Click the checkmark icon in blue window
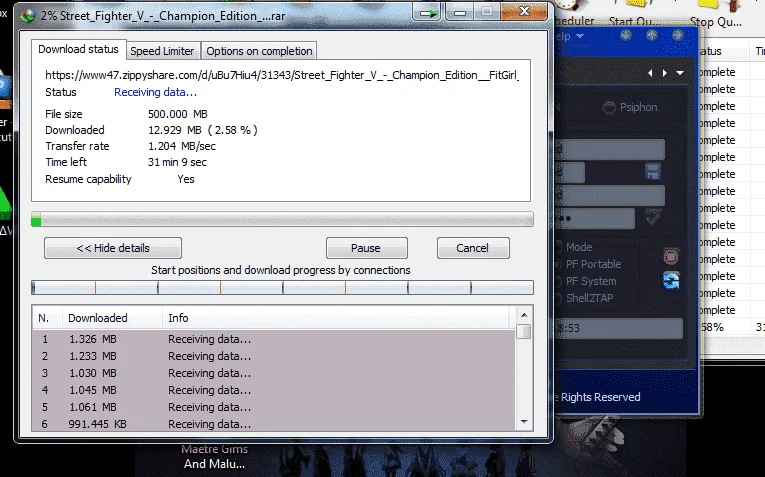Viewport: 765px width, 477px height. coord(653,217)
